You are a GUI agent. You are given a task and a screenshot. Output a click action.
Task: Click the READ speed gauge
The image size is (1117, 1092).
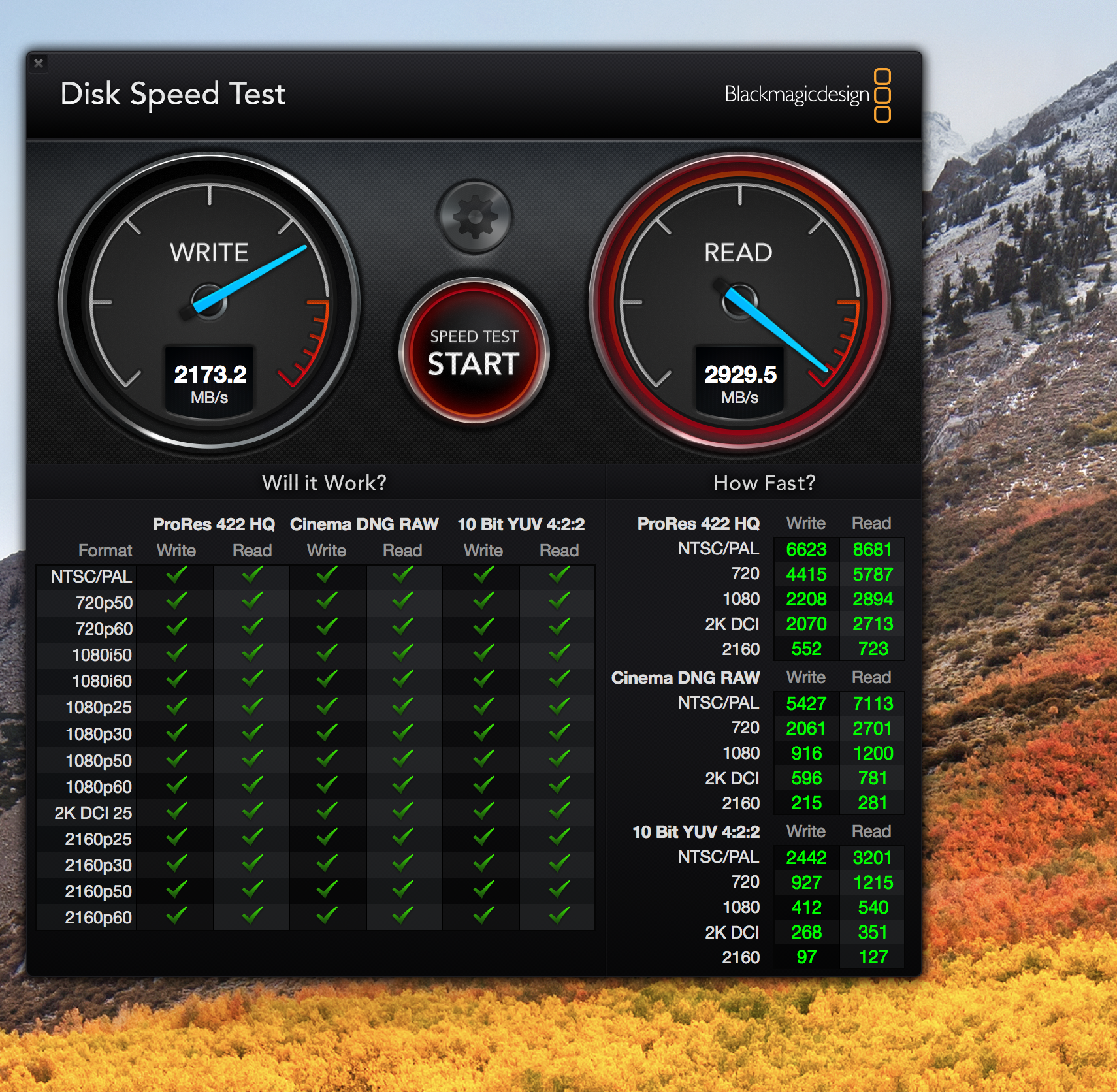click(739, 302)
